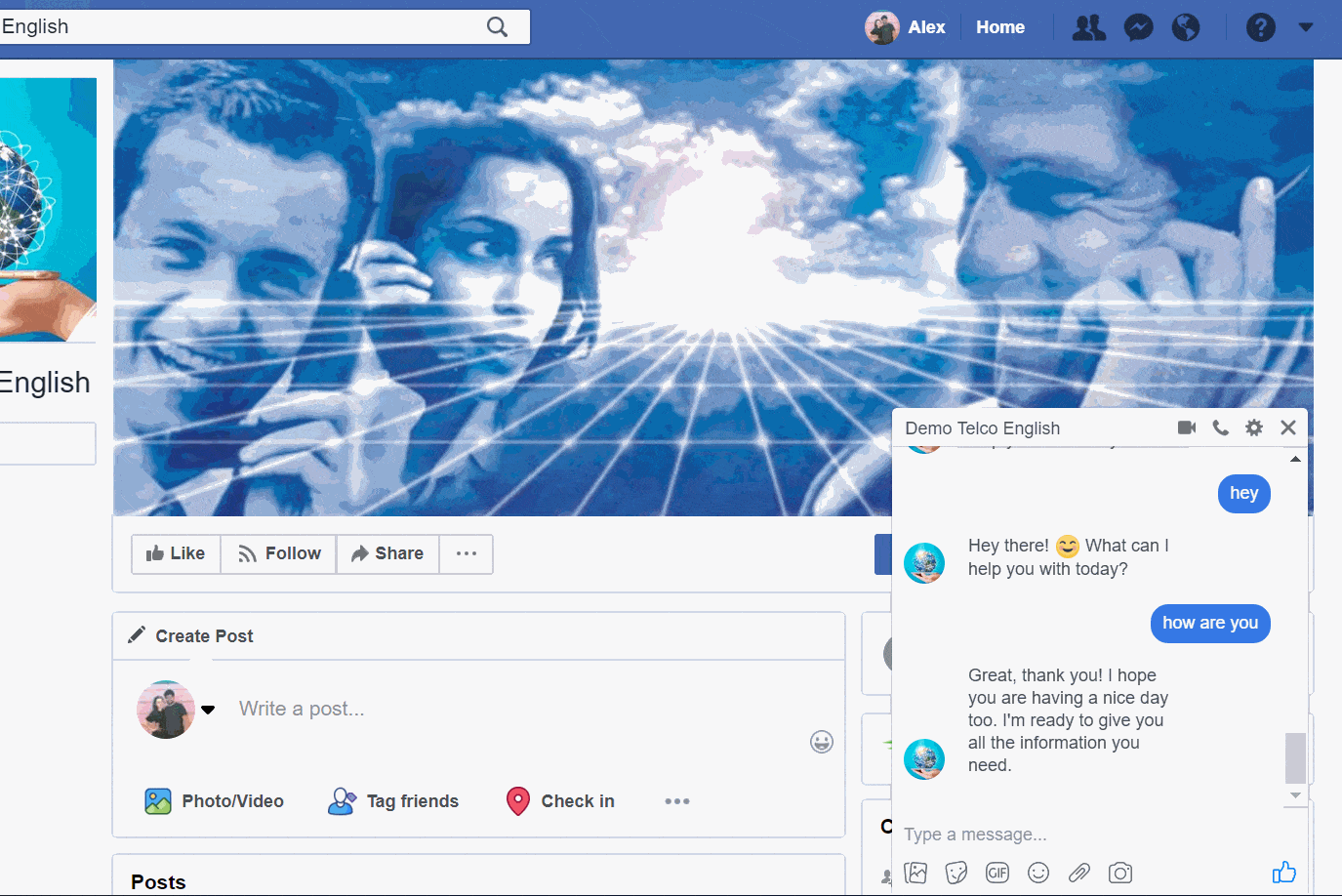The image size is (1342, 896).
Task: Click the Share button
Action: pyautogui.click(x=387, y=553)
